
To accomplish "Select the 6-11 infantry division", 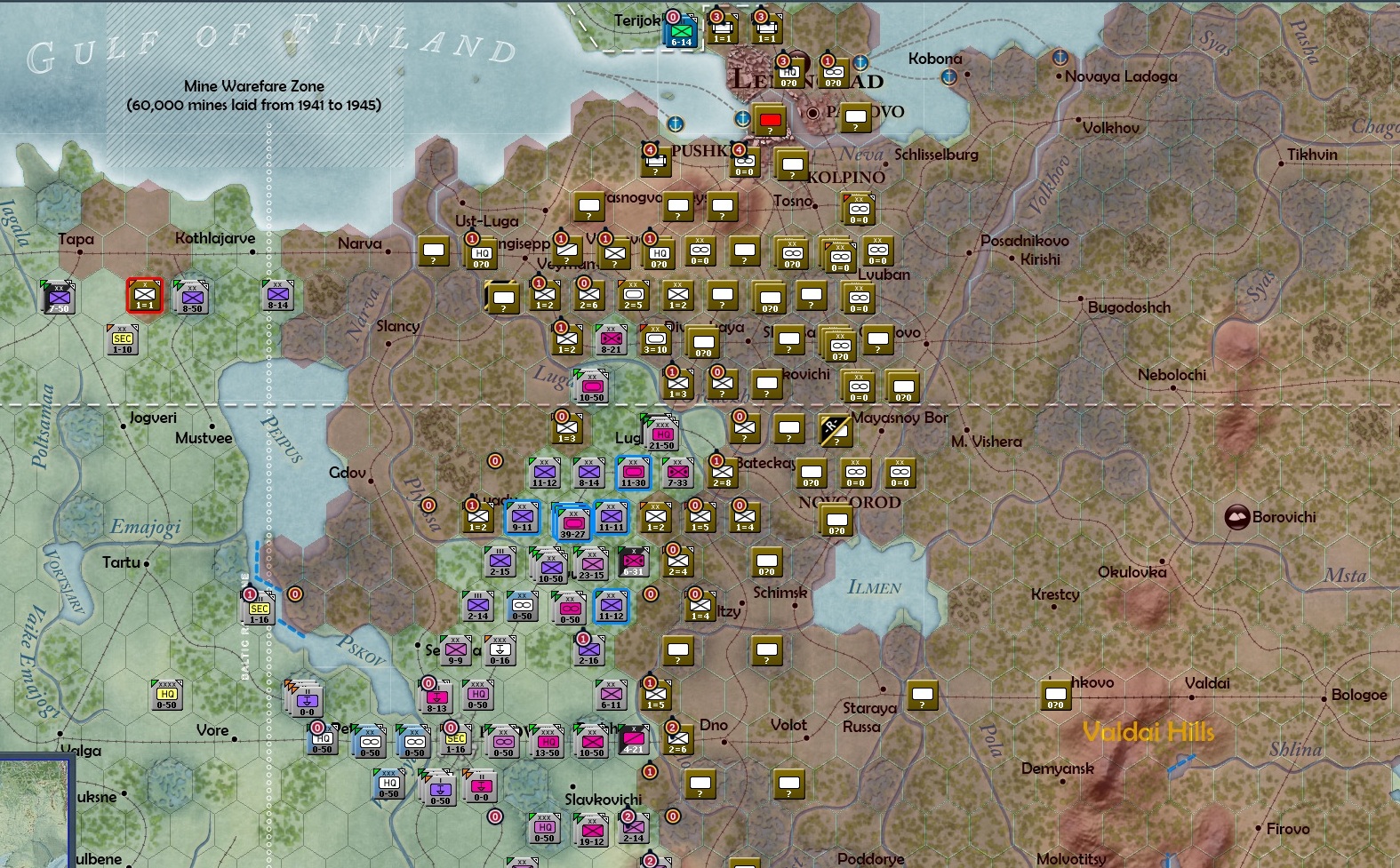I will (x=611, y=695).
